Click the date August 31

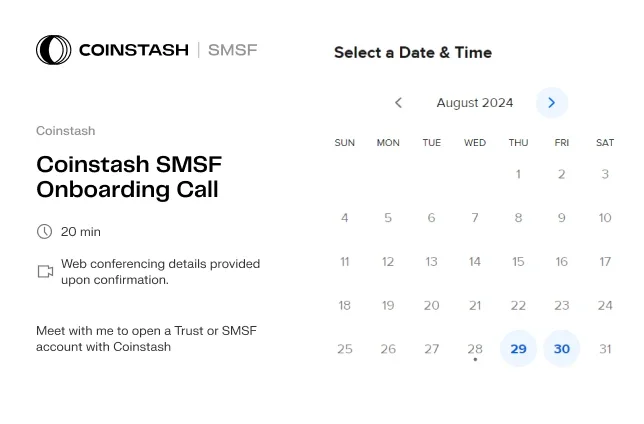click(605, 349)
